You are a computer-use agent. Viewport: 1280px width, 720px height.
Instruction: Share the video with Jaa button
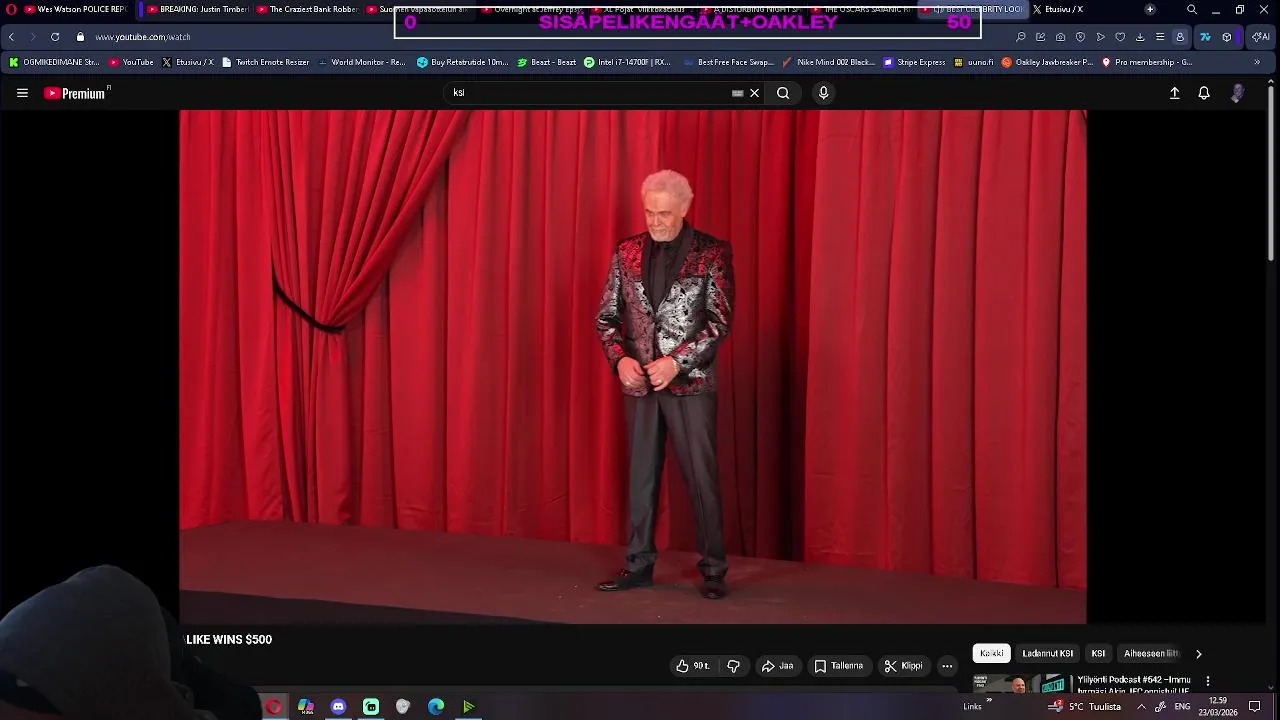(777, 666)
